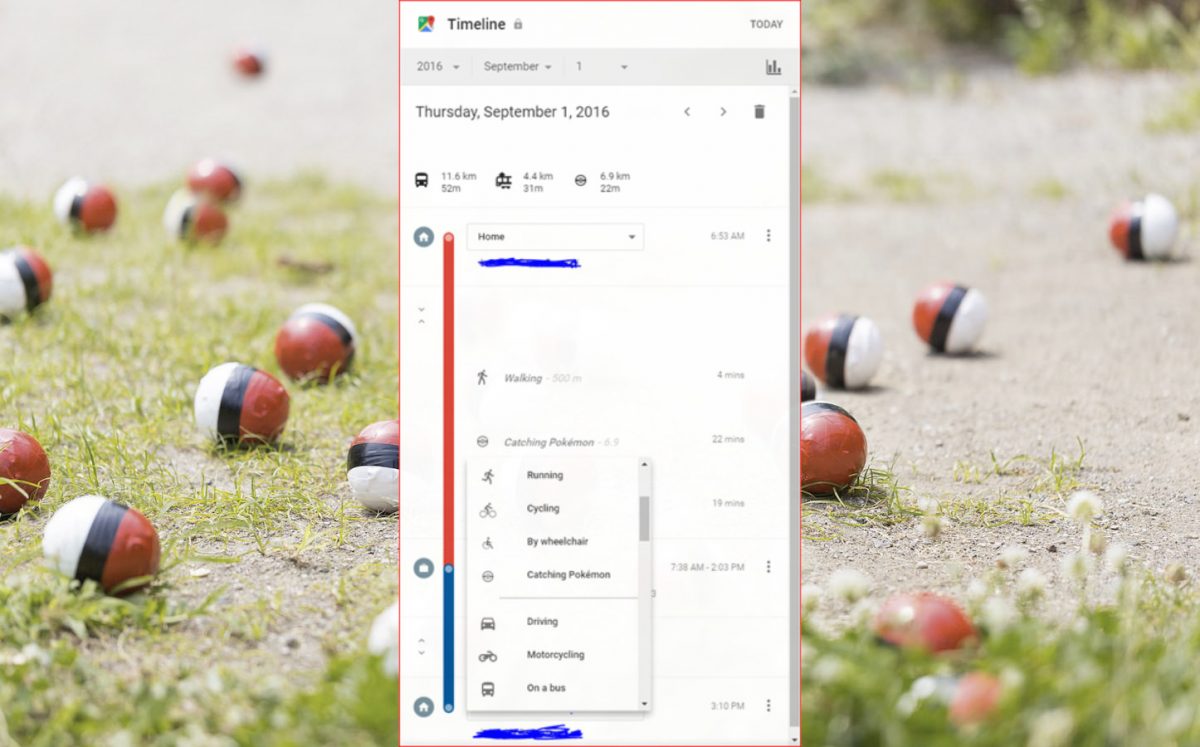
Task: Open the 2016 year dropdown
Action: pyautogui.click(x=438, y=67)
